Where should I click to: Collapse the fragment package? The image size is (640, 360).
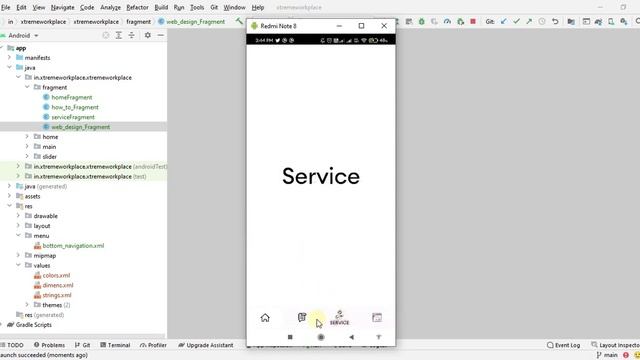coord(27,87)
